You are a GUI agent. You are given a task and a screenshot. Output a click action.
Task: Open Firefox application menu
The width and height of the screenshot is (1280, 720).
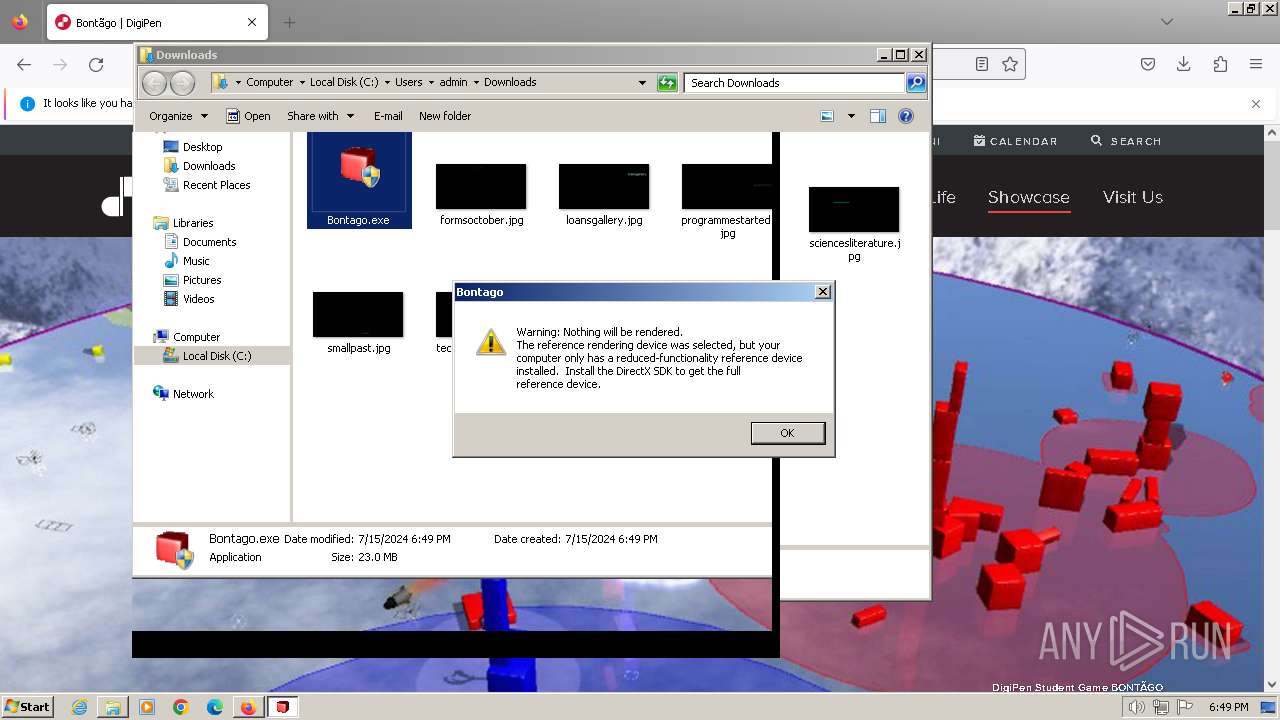click(x=1256, y=64)
